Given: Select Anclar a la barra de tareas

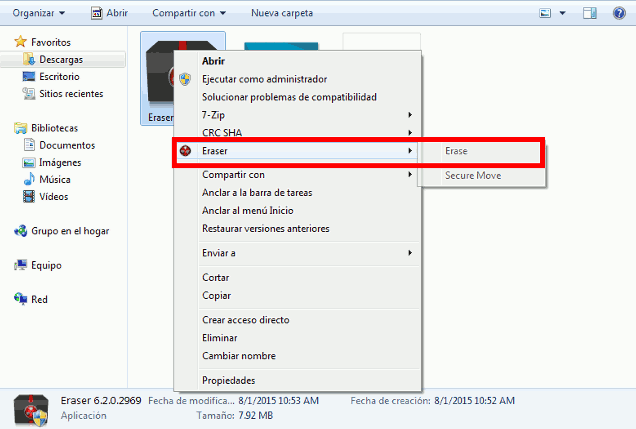Looking at the screenshot, I should pos(257,193).
